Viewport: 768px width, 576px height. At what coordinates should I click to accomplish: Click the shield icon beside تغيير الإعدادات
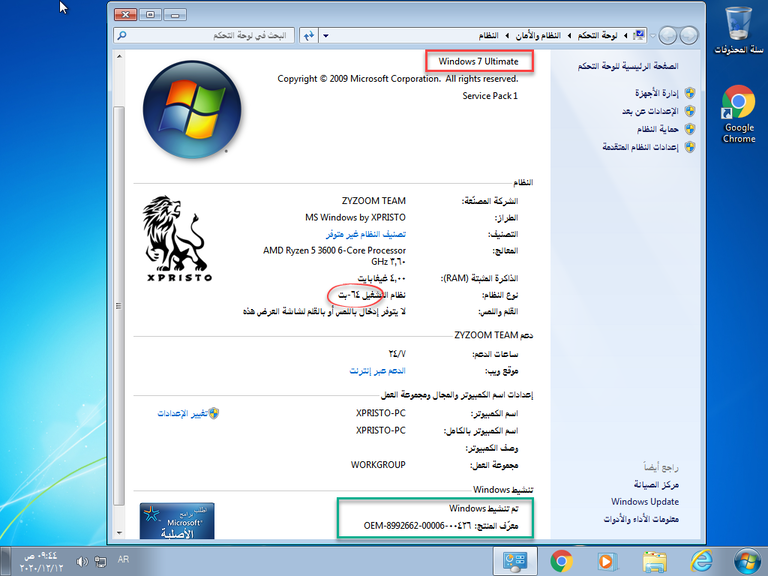[214, 413]
